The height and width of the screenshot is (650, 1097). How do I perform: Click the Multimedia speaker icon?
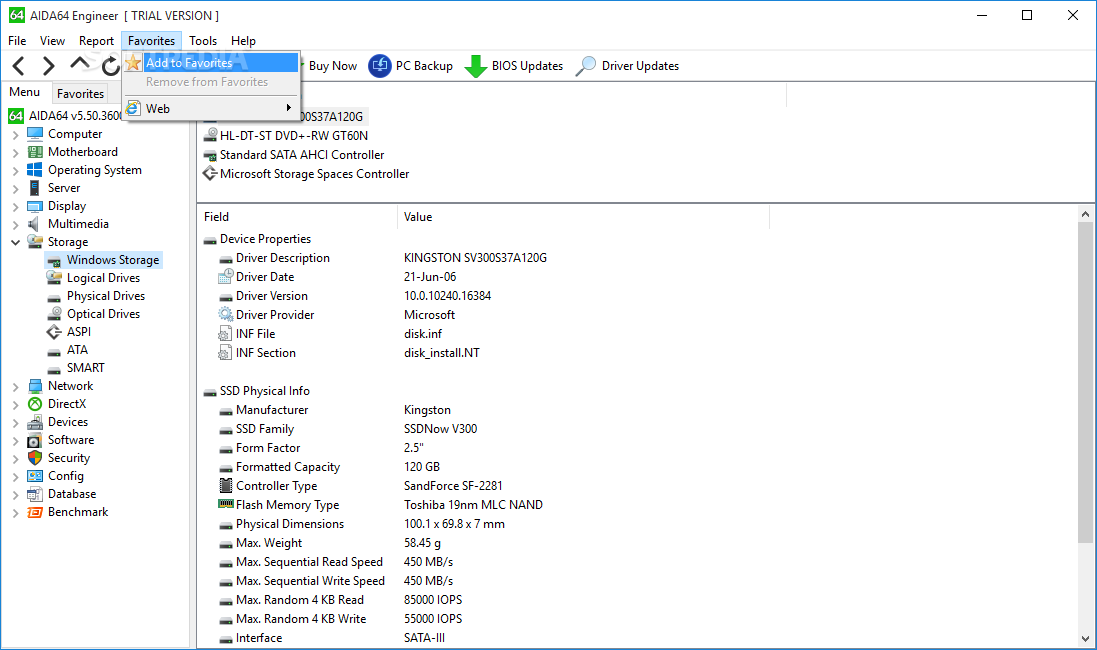click(34, 224)
